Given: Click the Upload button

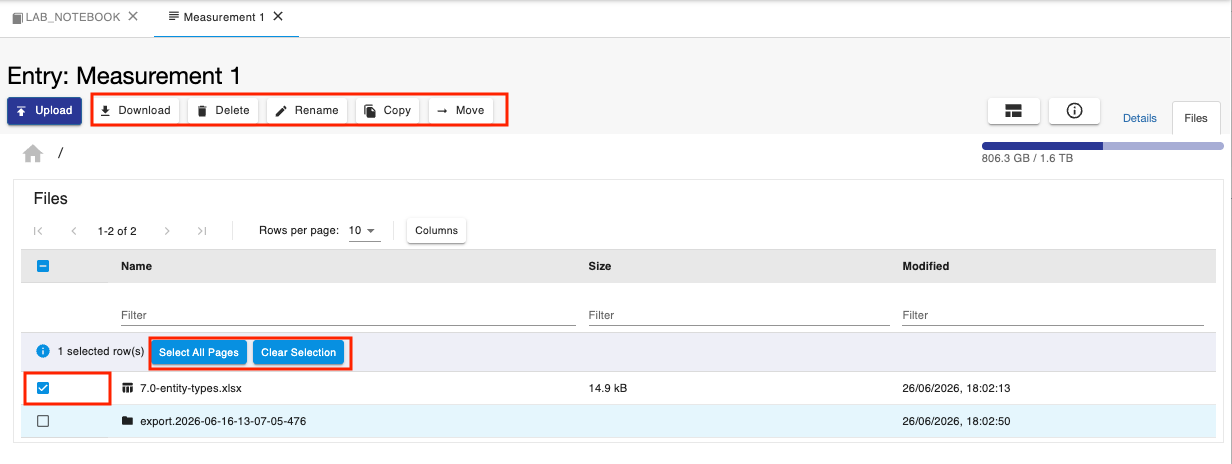Looking at the screenshot, I should [44, 111].
